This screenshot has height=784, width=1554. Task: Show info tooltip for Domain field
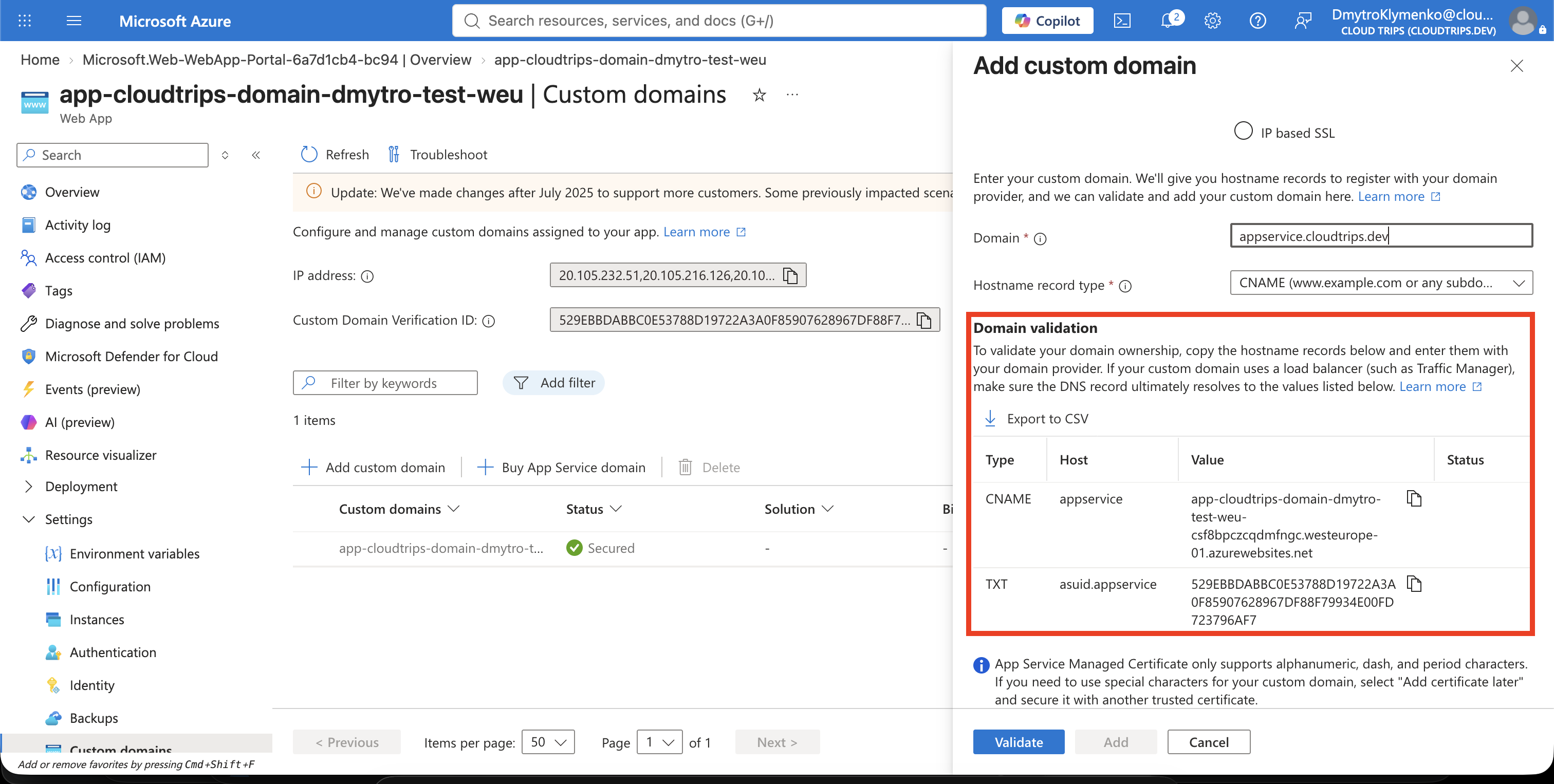(1040, 239)
